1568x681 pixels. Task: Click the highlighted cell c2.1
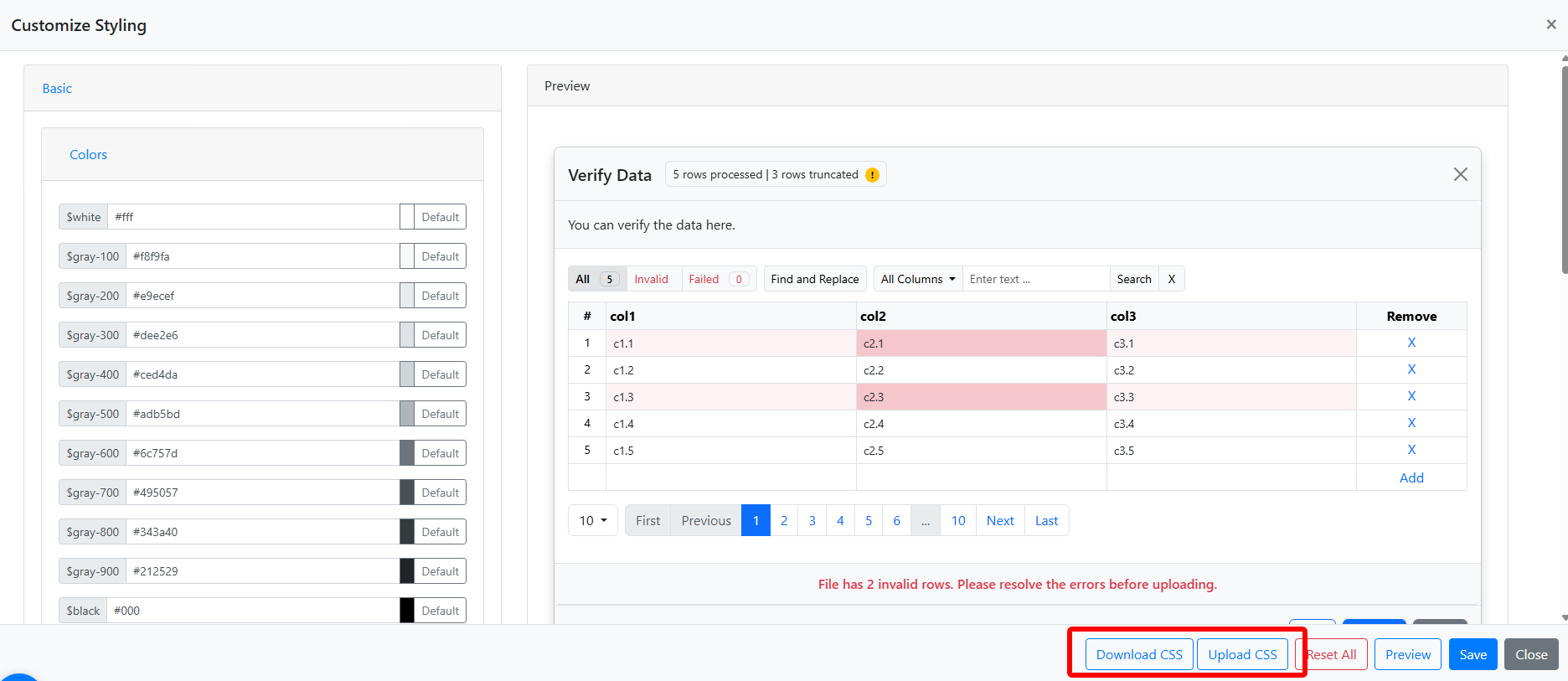[x=982, y=343]
